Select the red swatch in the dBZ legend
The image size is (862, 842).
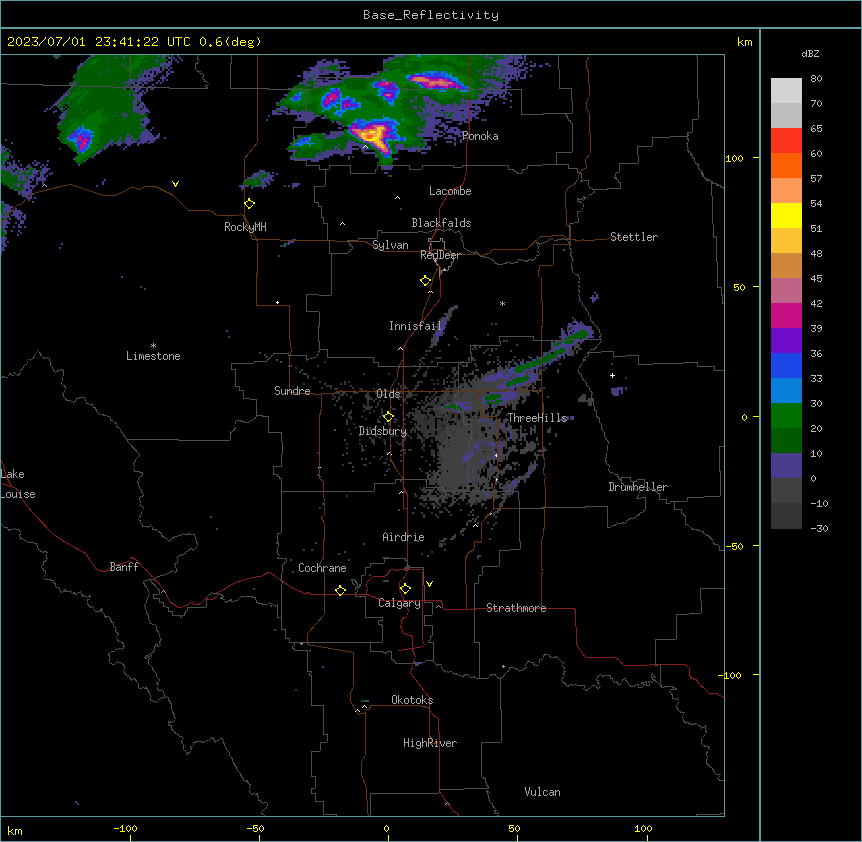(x=786, y=140)
